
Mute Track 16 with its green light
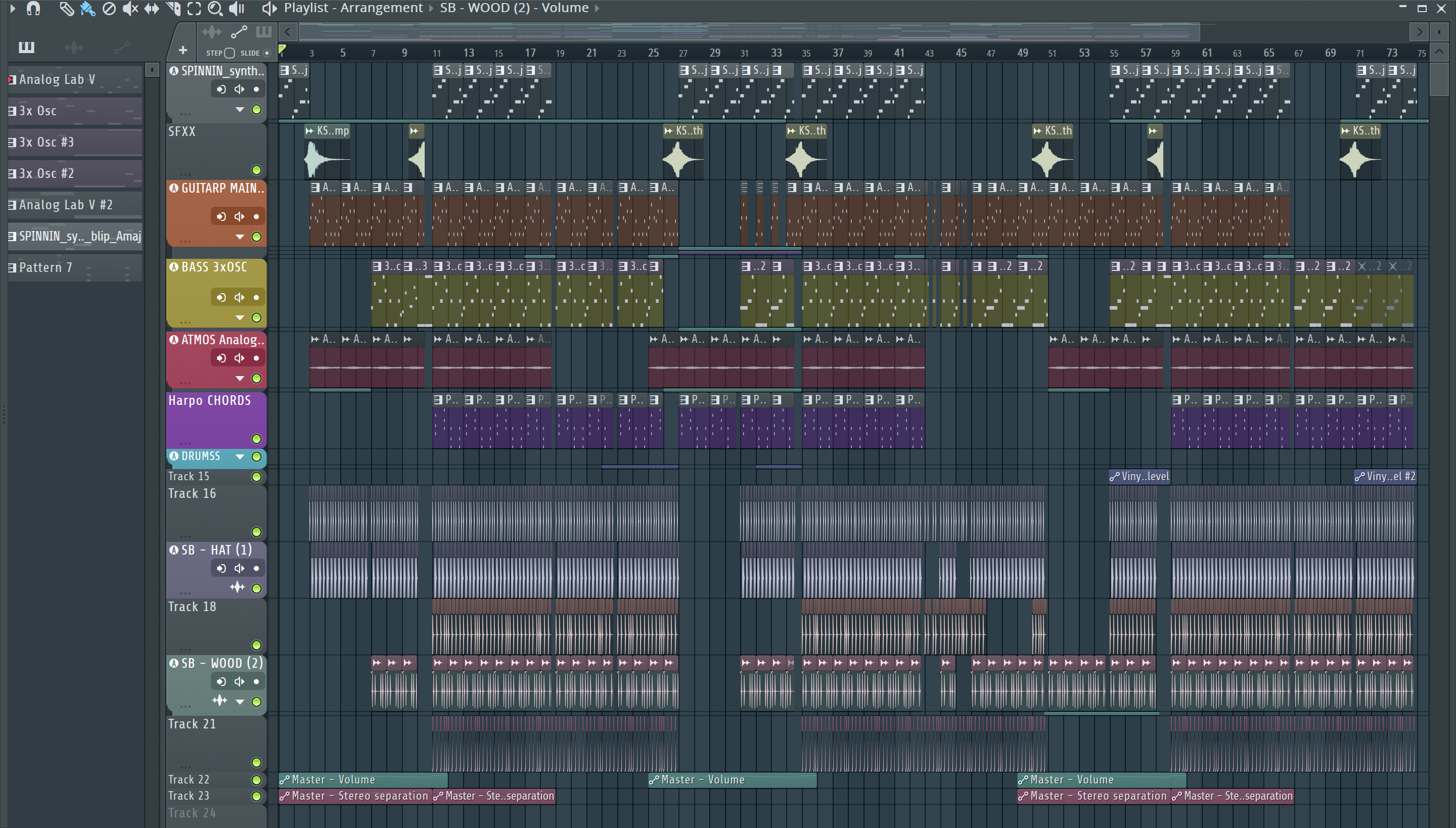coord(256,532)
